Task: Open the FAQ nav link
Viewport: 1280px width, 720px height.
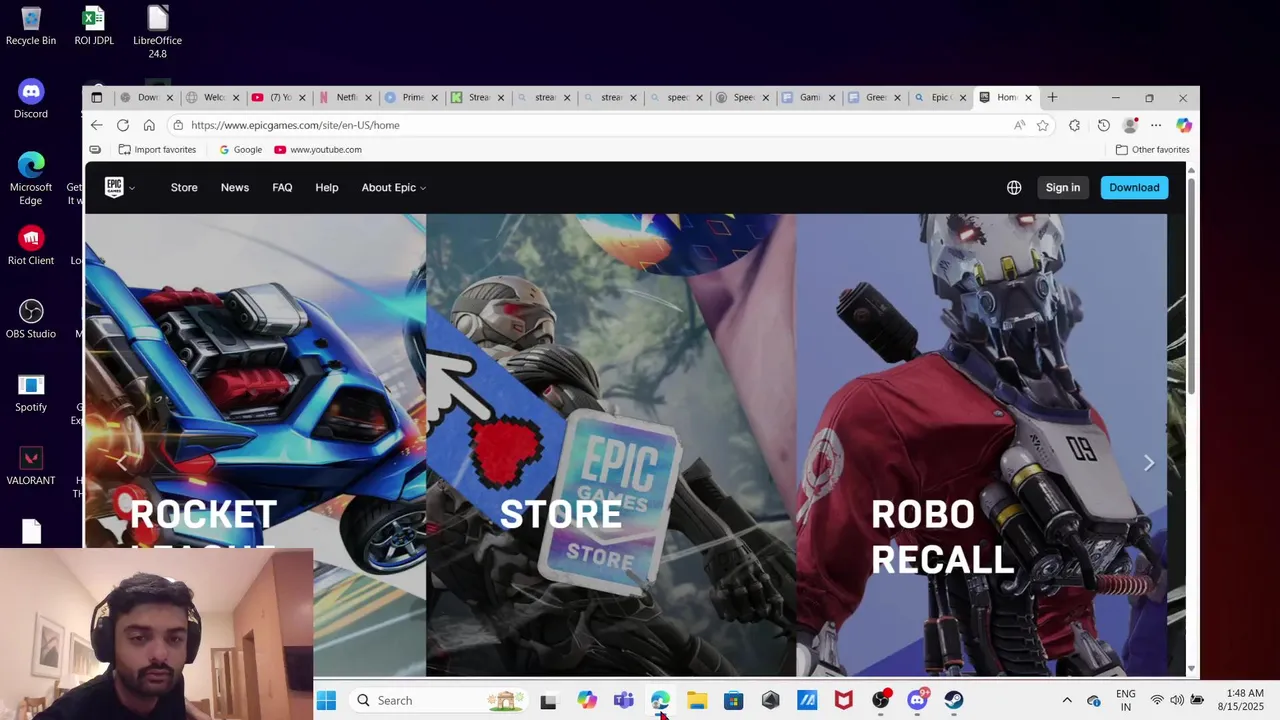Action: [282, 187]
